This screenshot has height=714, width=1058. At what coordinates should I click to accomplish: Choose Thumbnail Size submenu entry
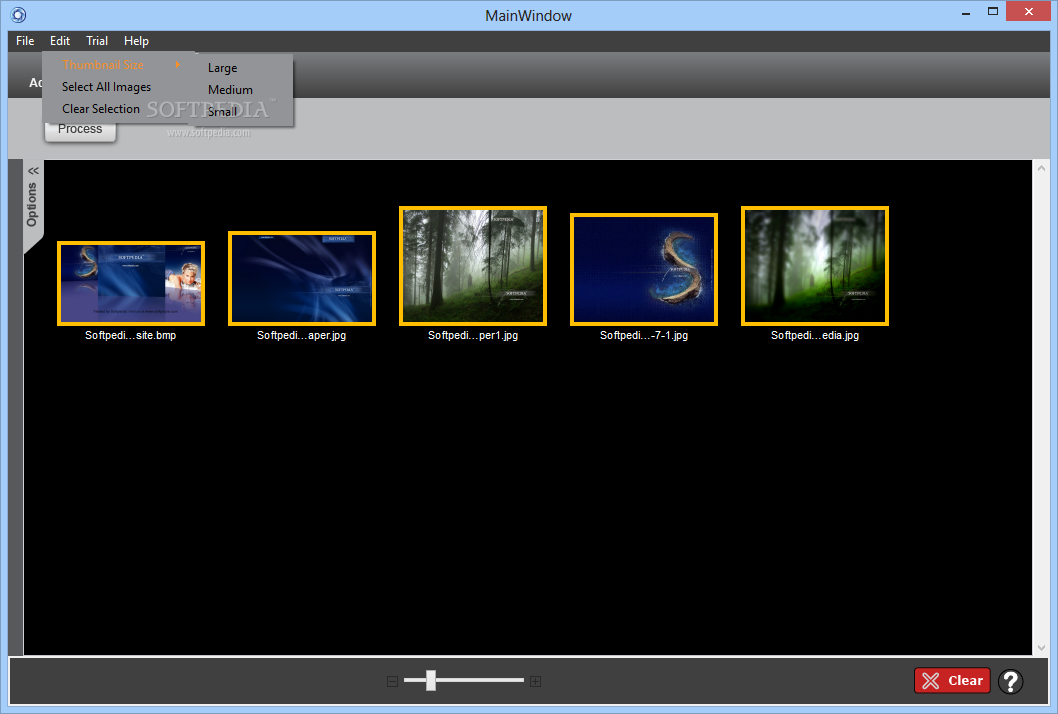pos(119,65)
